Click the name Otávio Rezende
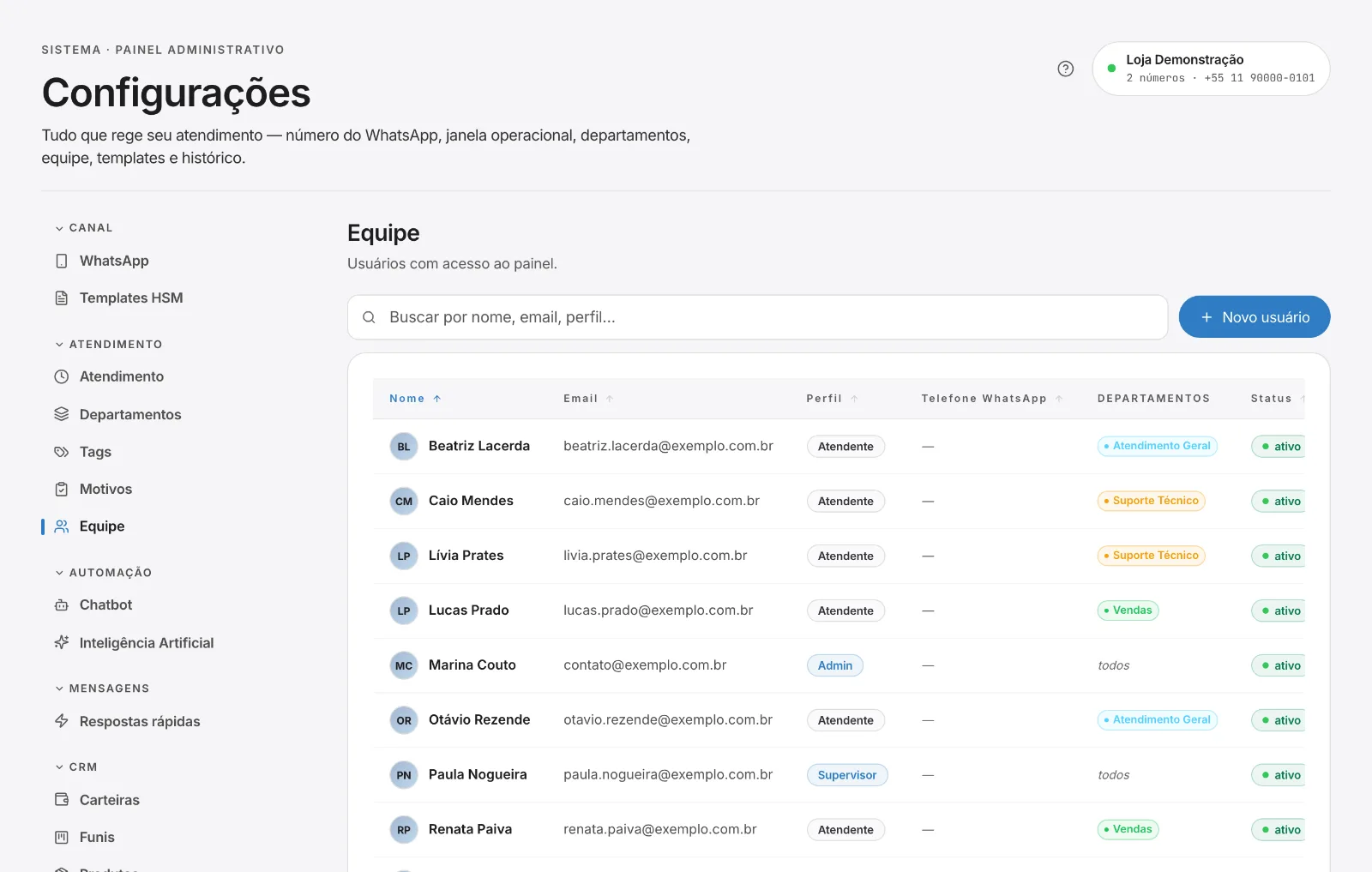Screen dimensions: 1372x872 479,720
